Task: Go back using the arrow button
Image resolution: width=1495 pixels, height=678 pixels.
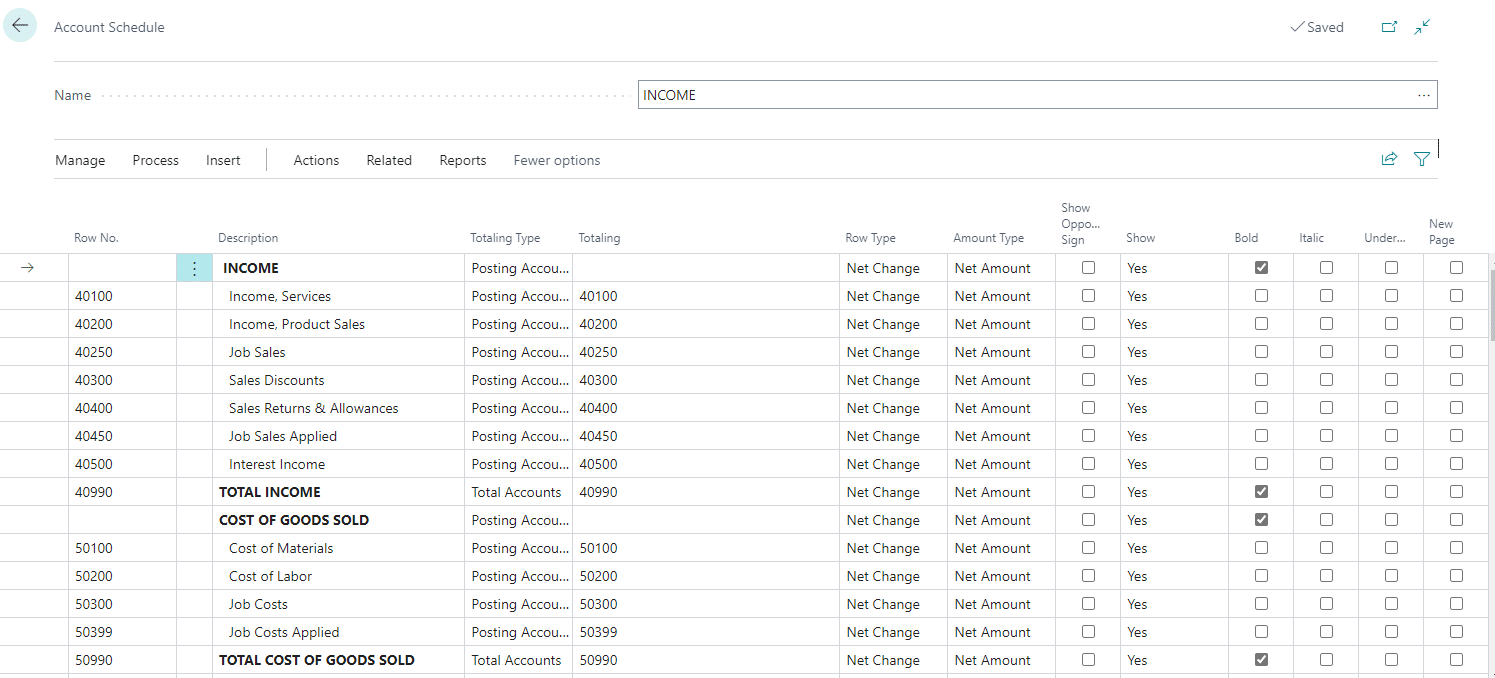Action: tap(20, 26)
